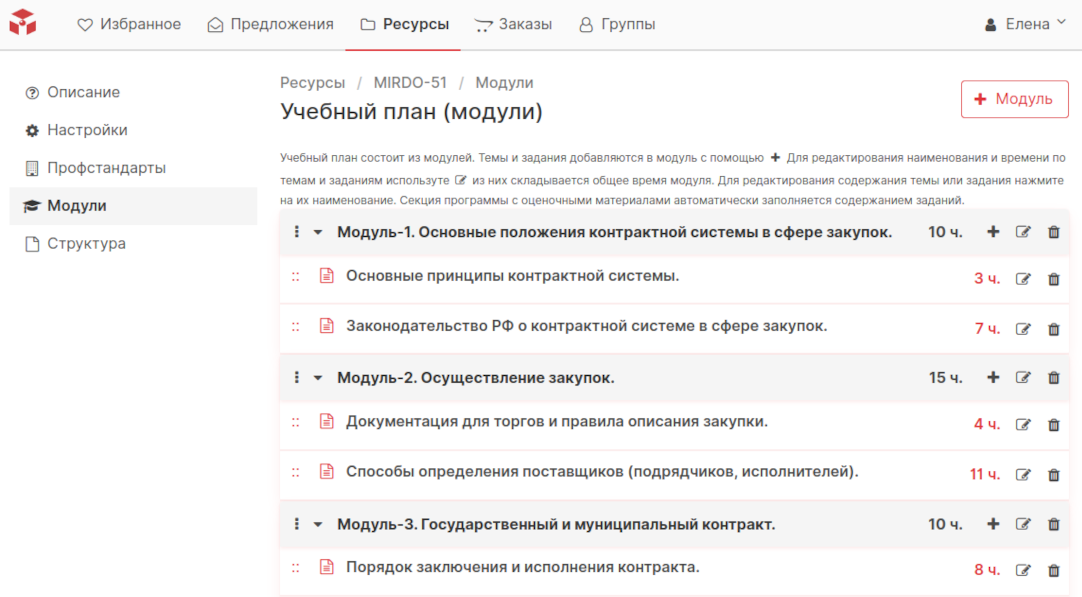Add a topic to Модуль-1 with plus icon
The height and width of the screenshot is (597, 1082).
coord(993,232)
